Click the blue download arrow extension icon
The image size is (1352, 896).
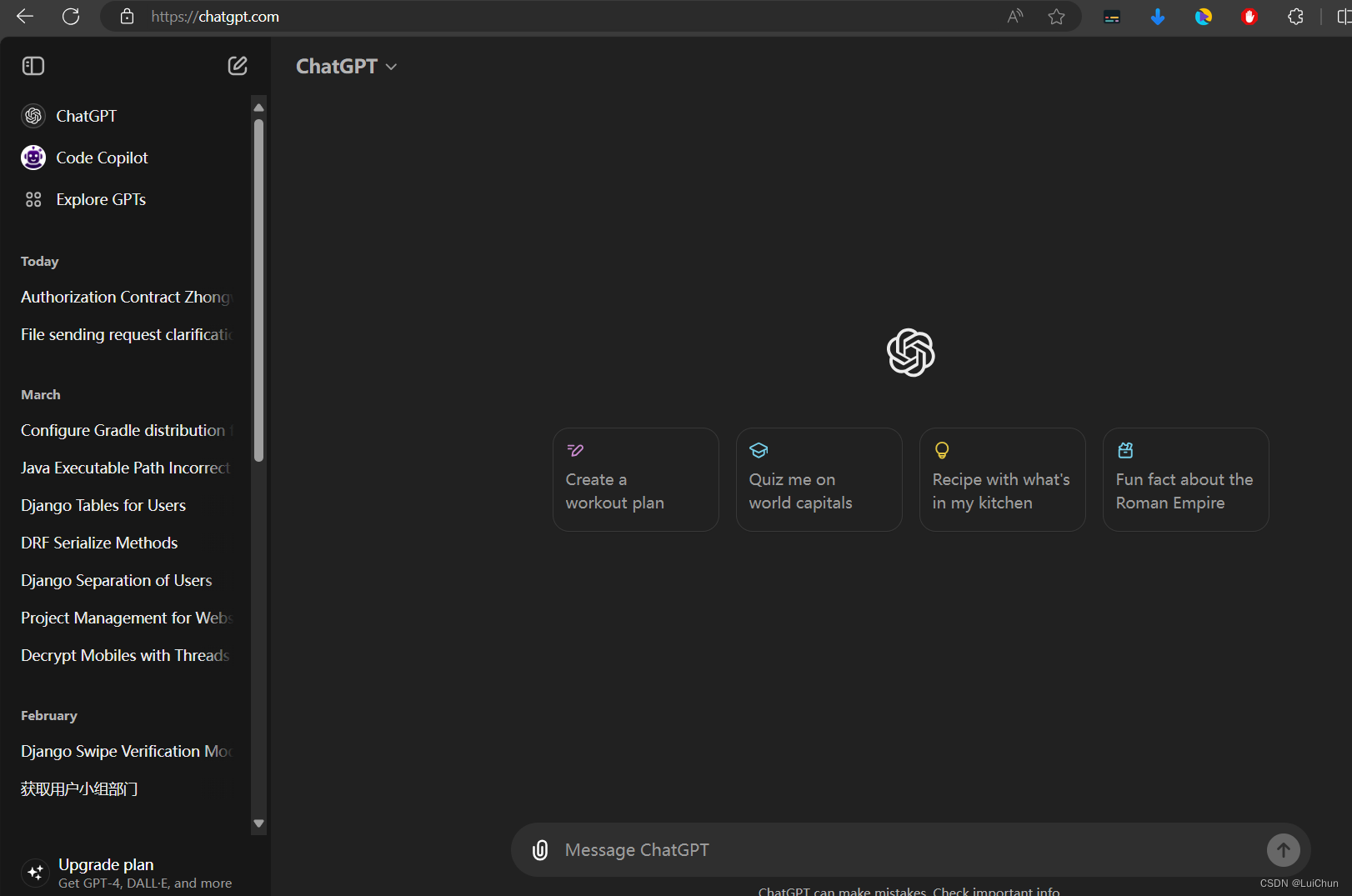1158,17
